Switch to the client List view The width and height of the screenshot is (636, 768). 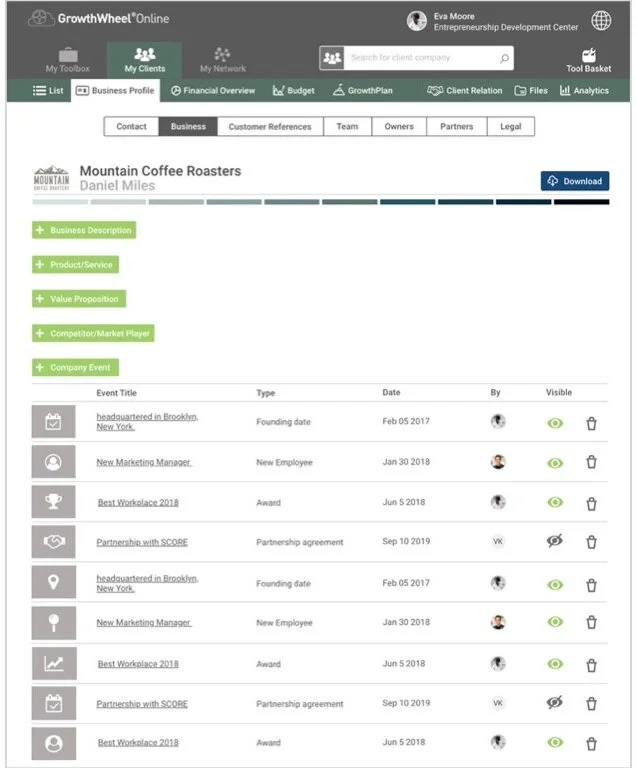point(48,91)
